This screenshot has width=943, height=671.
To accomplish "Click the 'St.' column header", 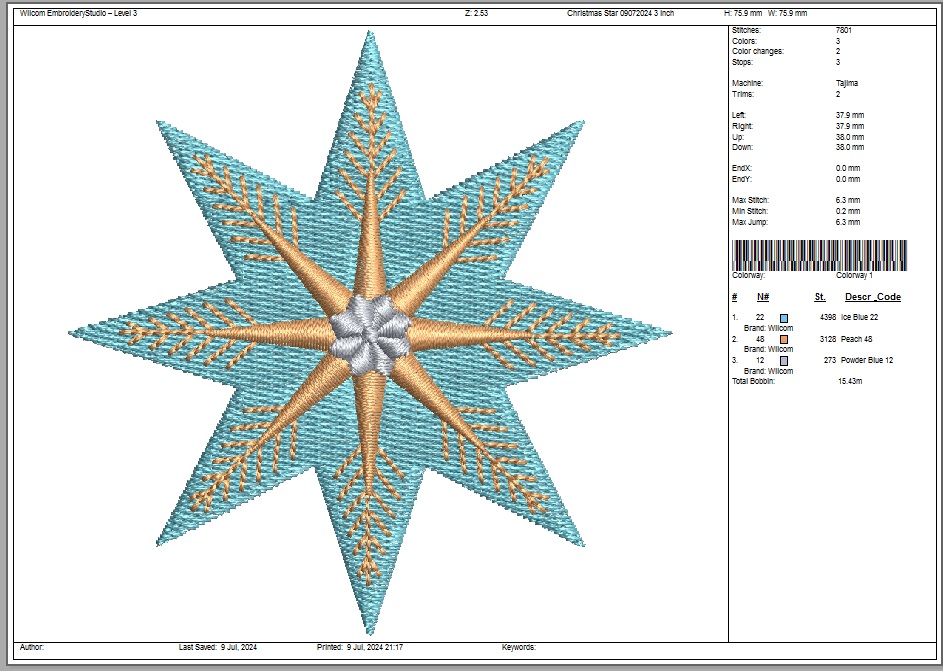I will pyautogui.click(x=820, y=297).
